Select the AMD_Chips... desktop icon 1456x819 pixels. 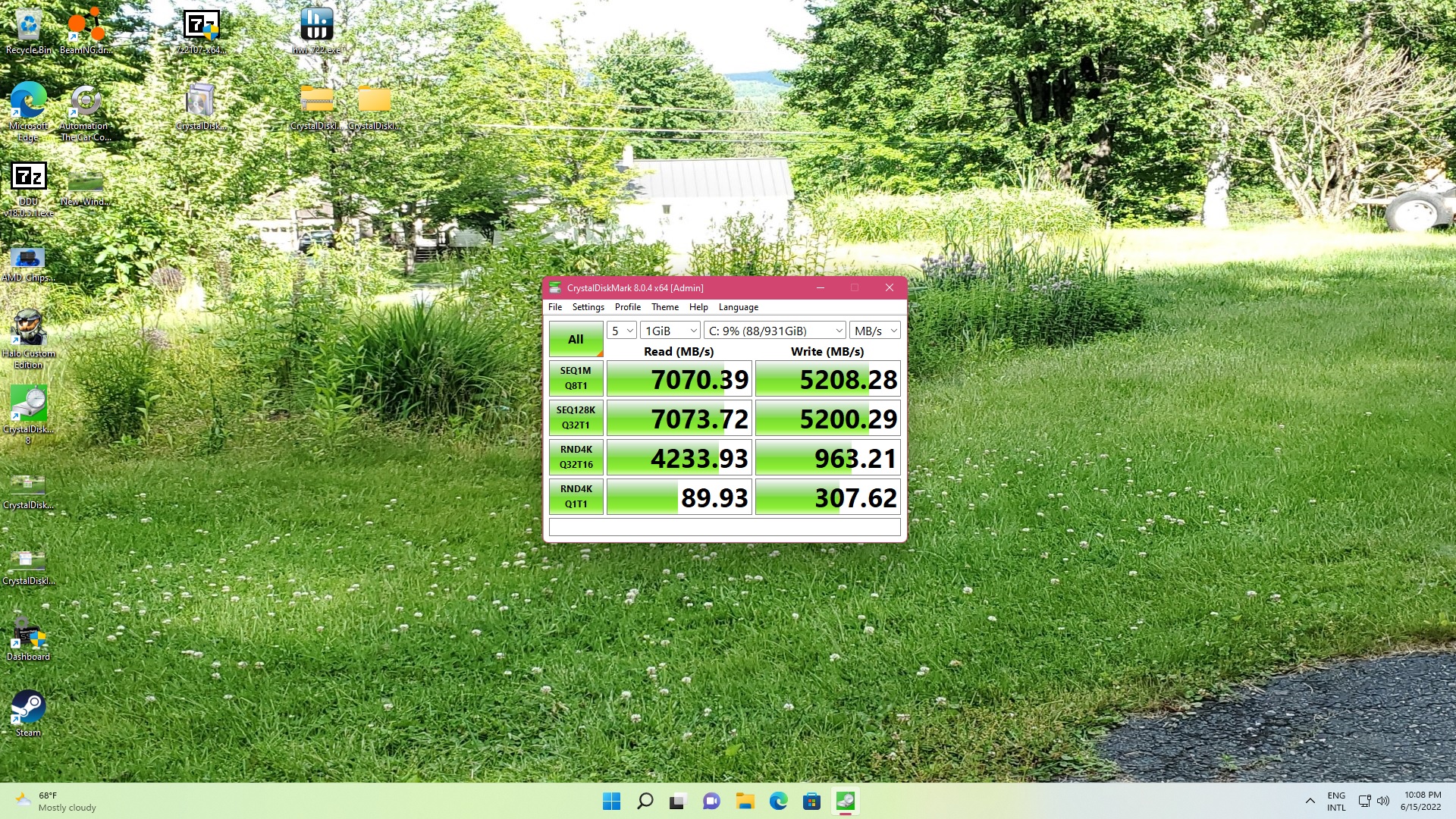pyautogui.click(x=28, y=264)
